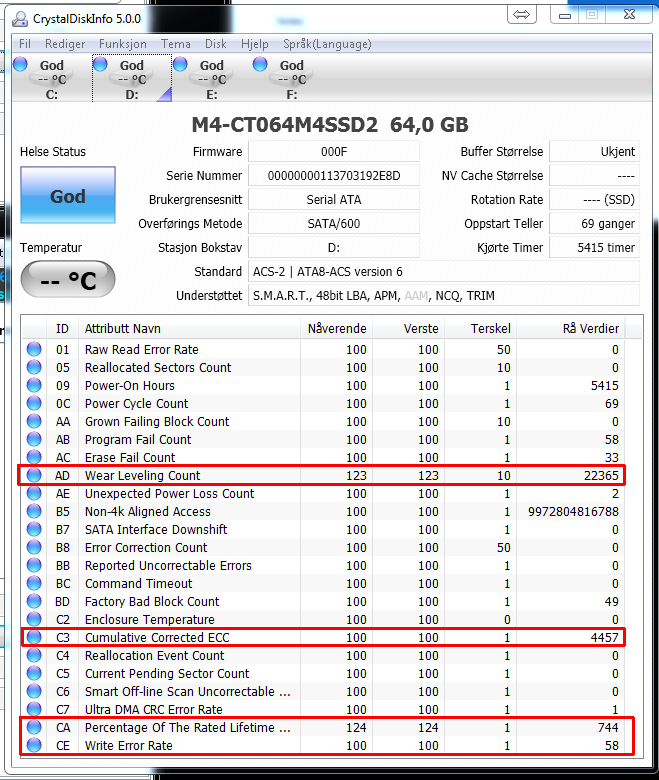Viewport: 659px width, 780px height.
Task: Select the Erase Fail Count row text
Action: [x=130, y=457]
